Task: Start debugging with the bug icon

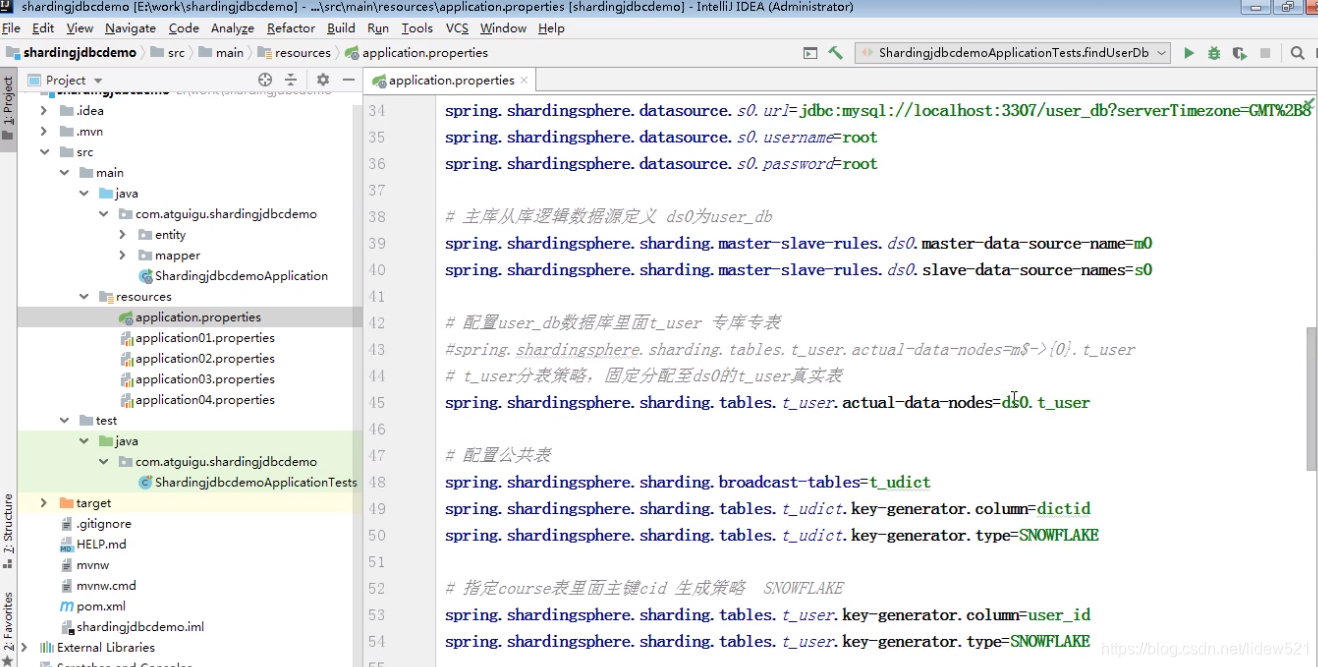Action: [x=1214, y=53]
